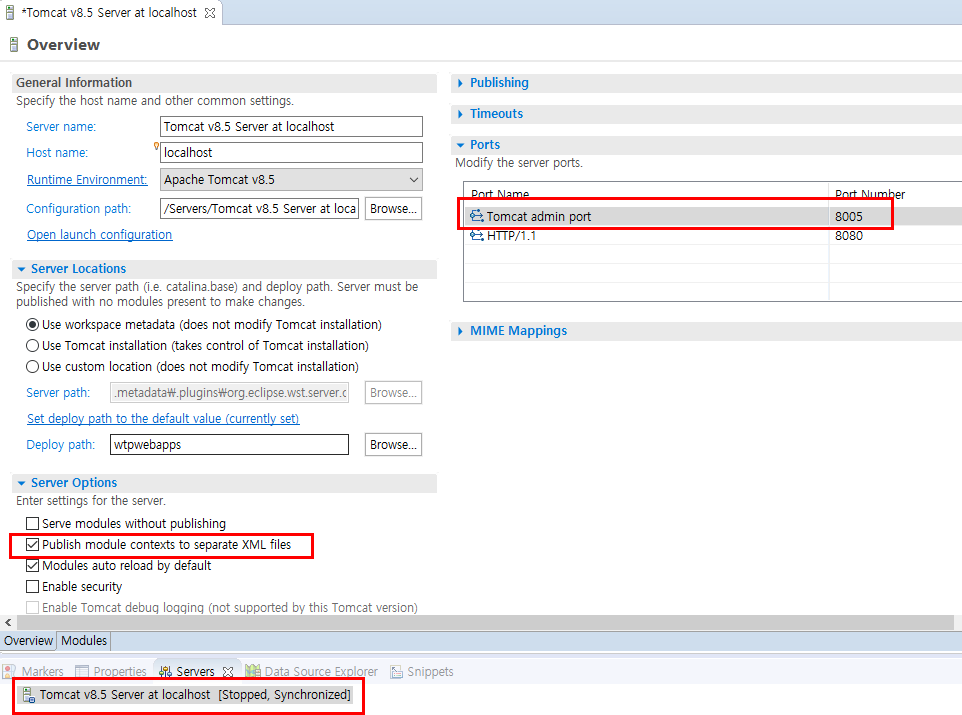
Task: Enable Serve modules without publishing
Action: (x=33, y=524)
